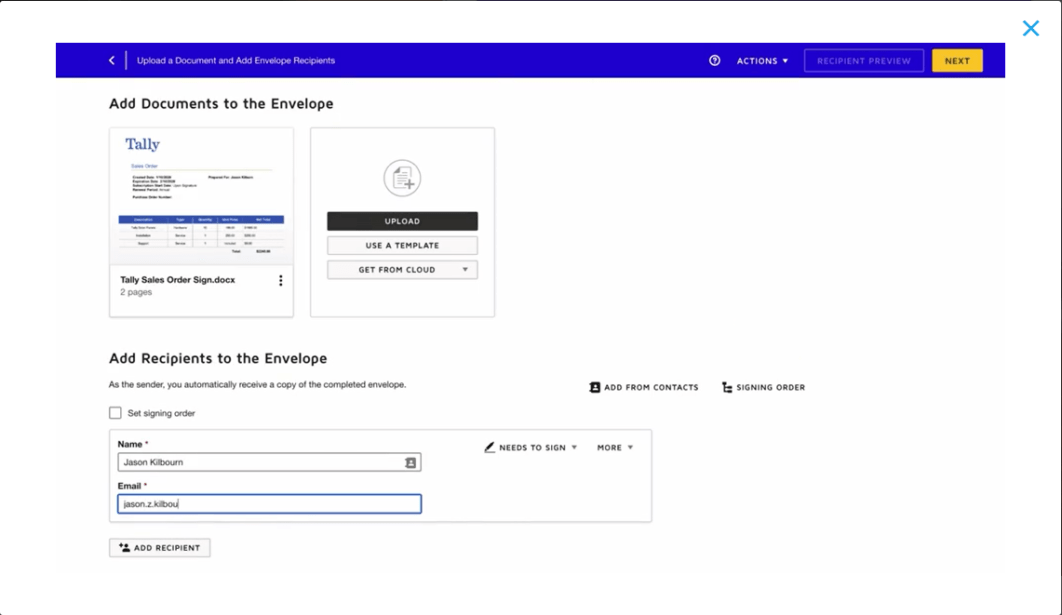
Task: Click inside the Email input field
Action: click(x=270, y=503)
